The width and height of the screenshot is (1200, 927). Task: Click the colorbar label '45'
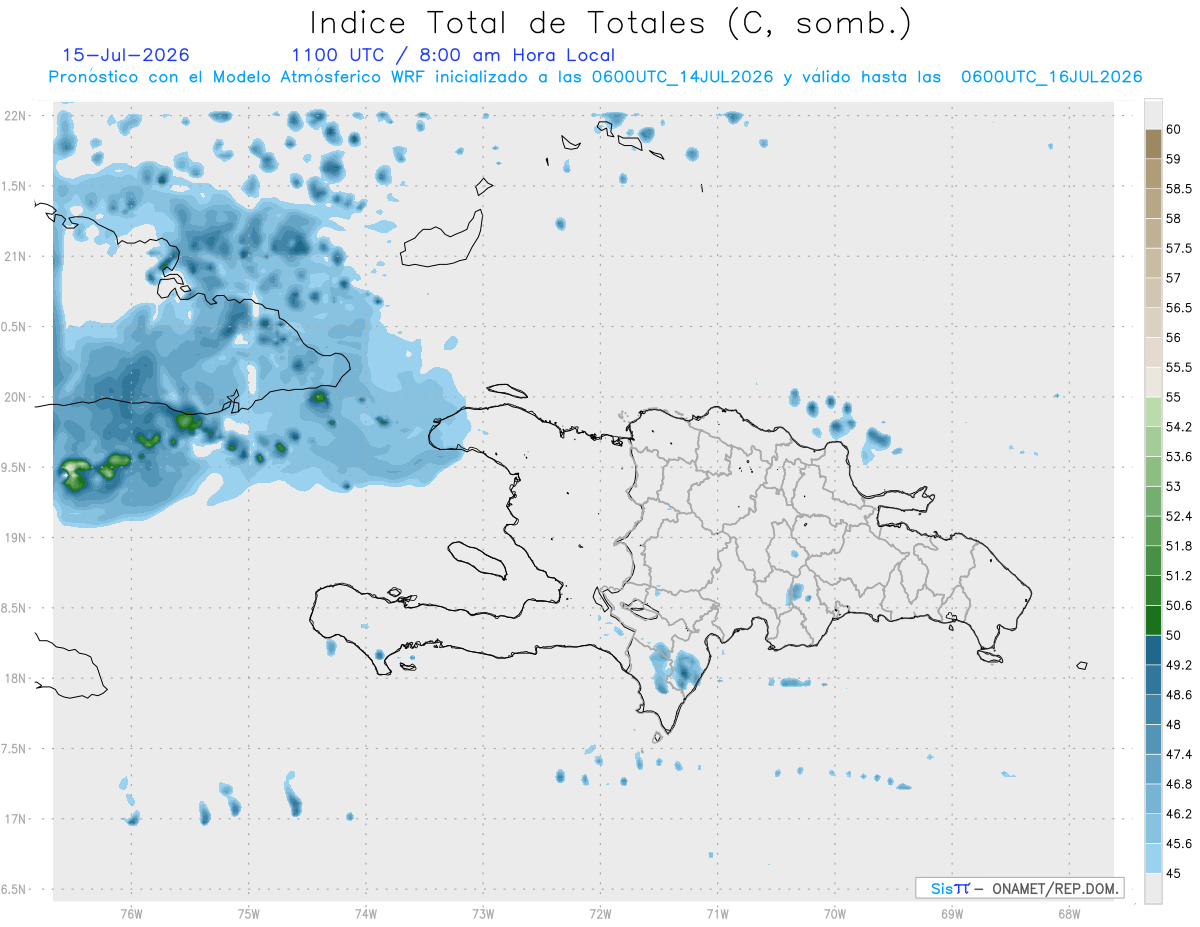1173,874
